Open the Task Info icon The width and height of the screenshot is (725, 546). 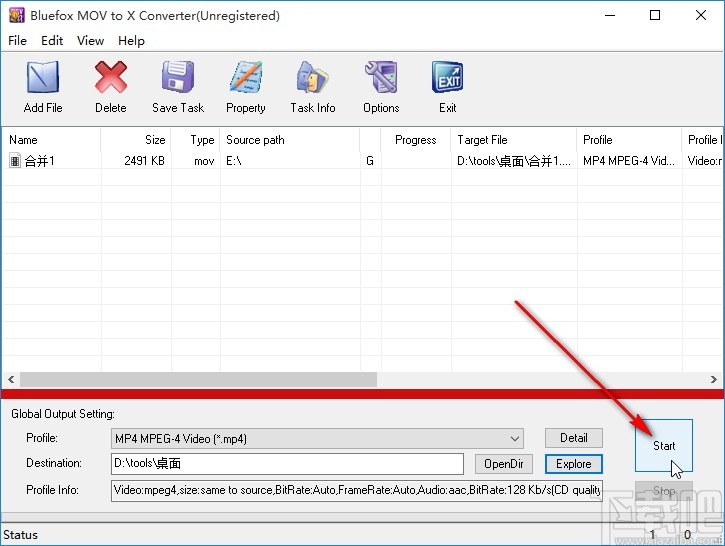click(x=313, y=77)
